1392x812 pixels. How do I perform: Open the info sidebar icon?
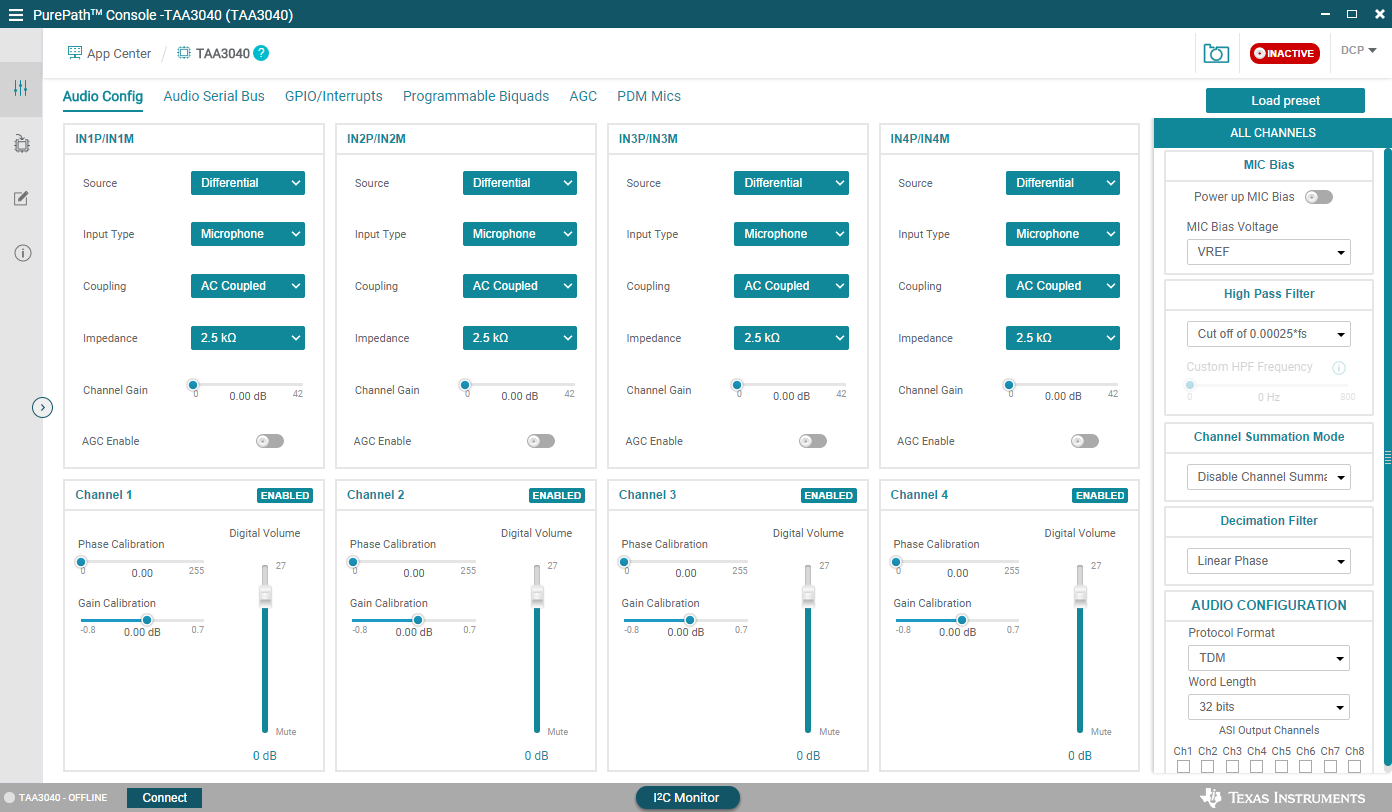pos(21,253)
